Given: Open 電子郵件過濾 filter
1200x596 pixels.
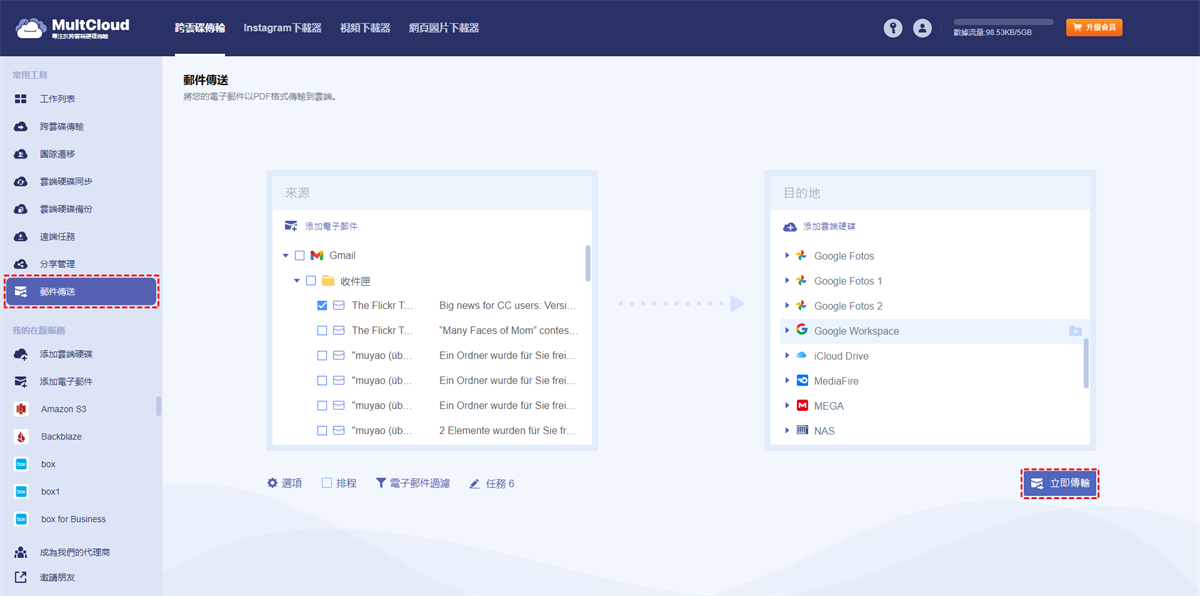Looking at the screenshot, I should tap(413, 483).
